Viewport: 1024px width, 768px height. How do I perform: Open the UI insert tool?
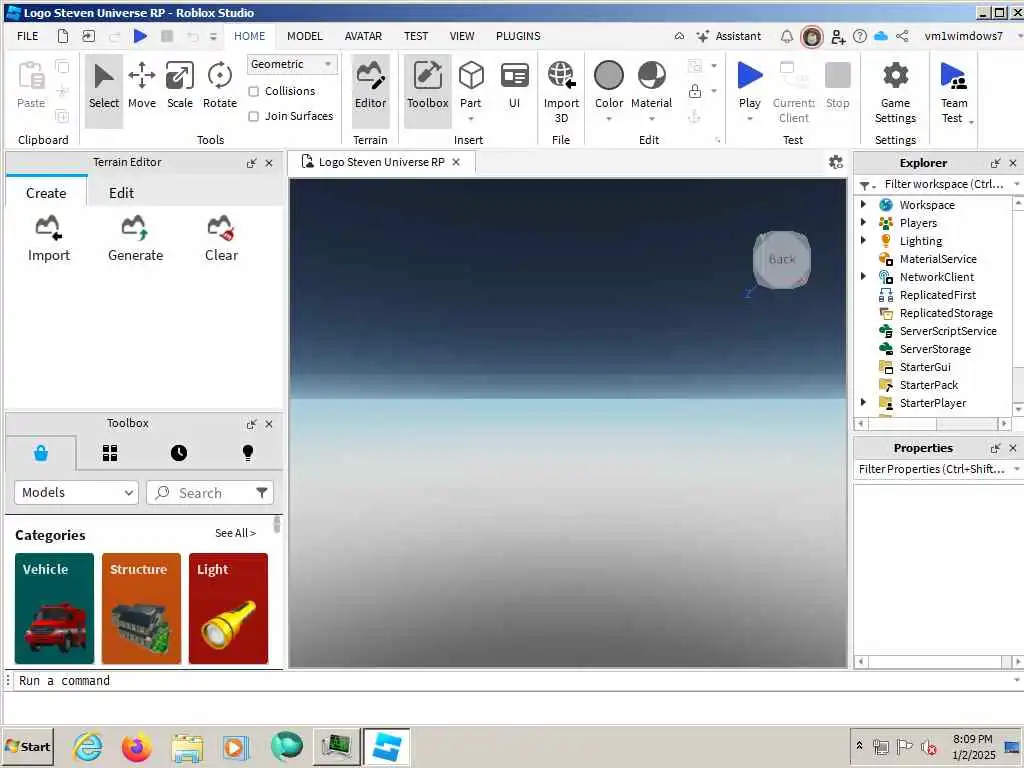[514, 86]
